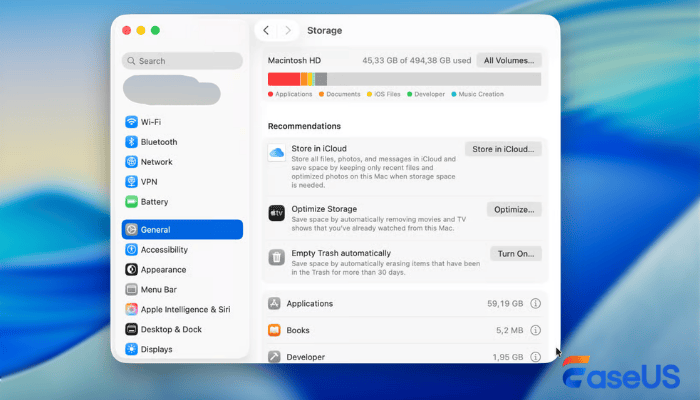
Task: Click the Accessibility sidebar icon
Action: (x=131, y=250)
